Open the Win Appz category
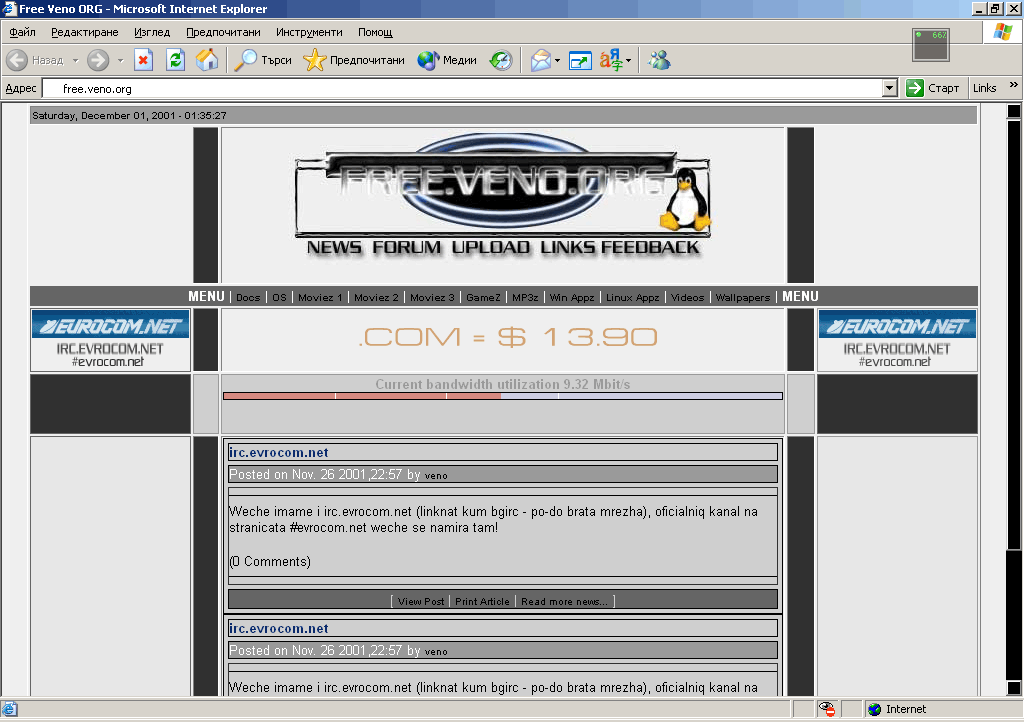The width and height of the screenshot is (1024, 722). click(x=572, y=298)
